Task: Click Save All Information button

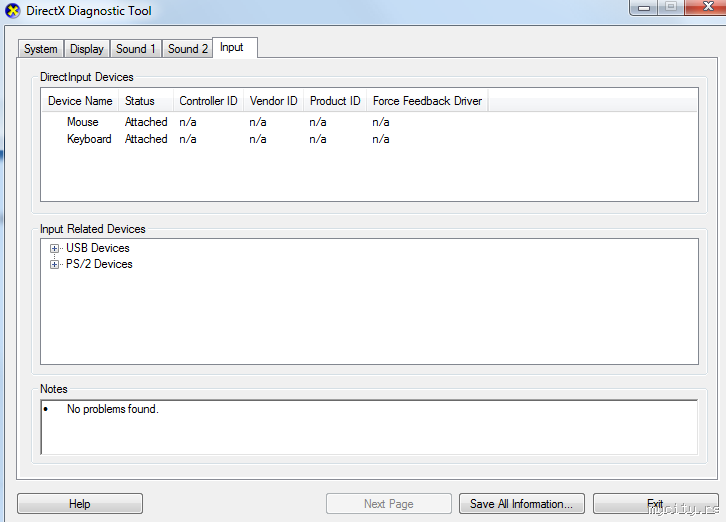Action: point(522,503)
